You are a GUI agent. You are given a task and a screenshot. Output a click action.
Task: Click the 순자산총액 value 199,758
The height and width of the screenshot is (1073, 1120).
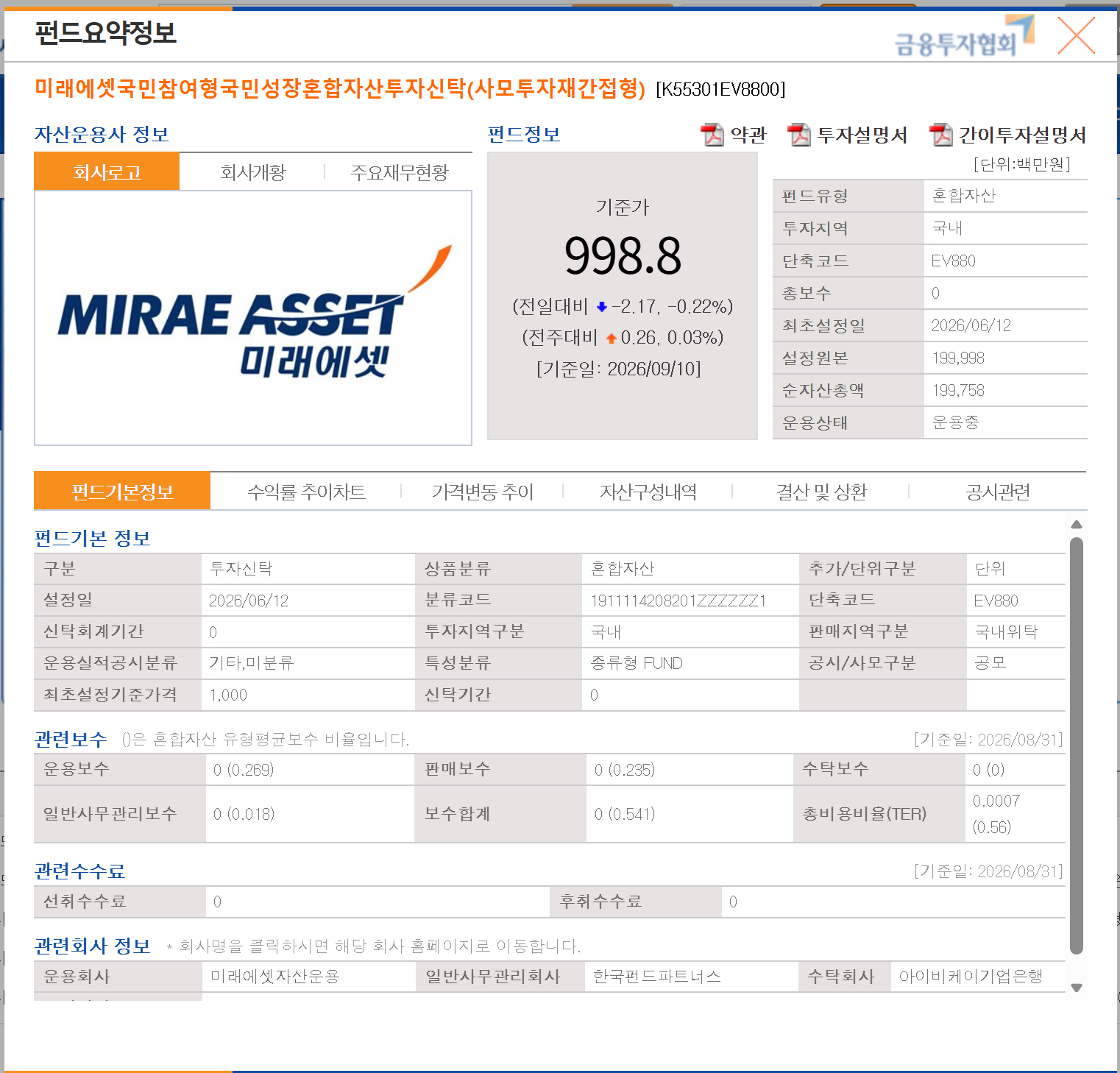(958, 391)
